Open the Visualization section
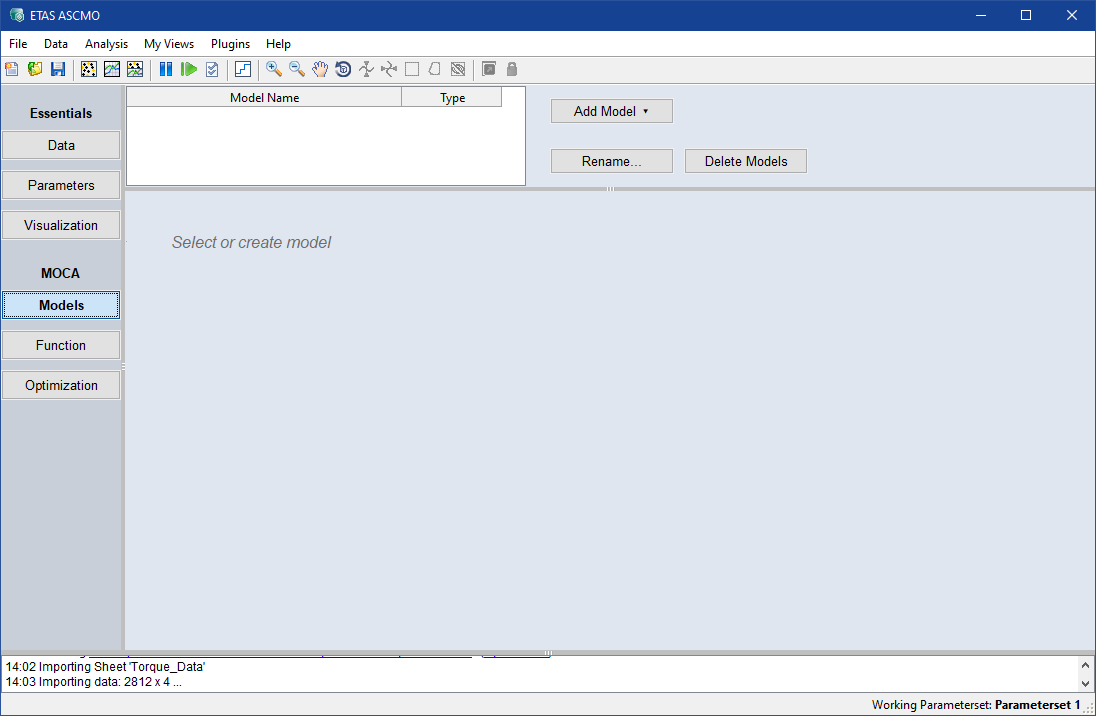This screenshot has height=716, width=1096. click(x=61, y=225)
